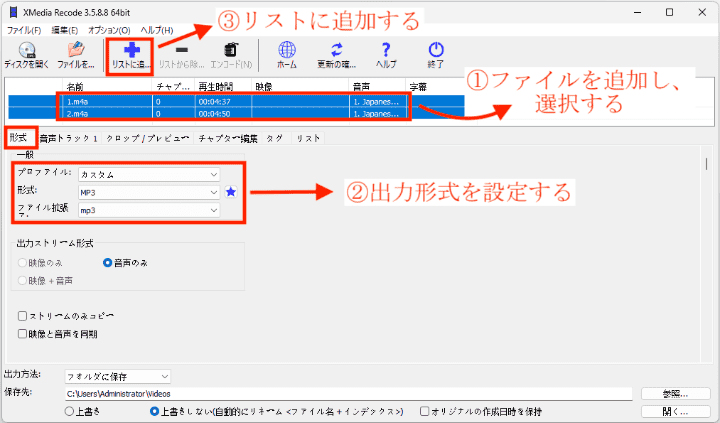Click the XMedia Recode title bar icon
Viewport: 720px width, 423px height.
(x=13, y=12)
